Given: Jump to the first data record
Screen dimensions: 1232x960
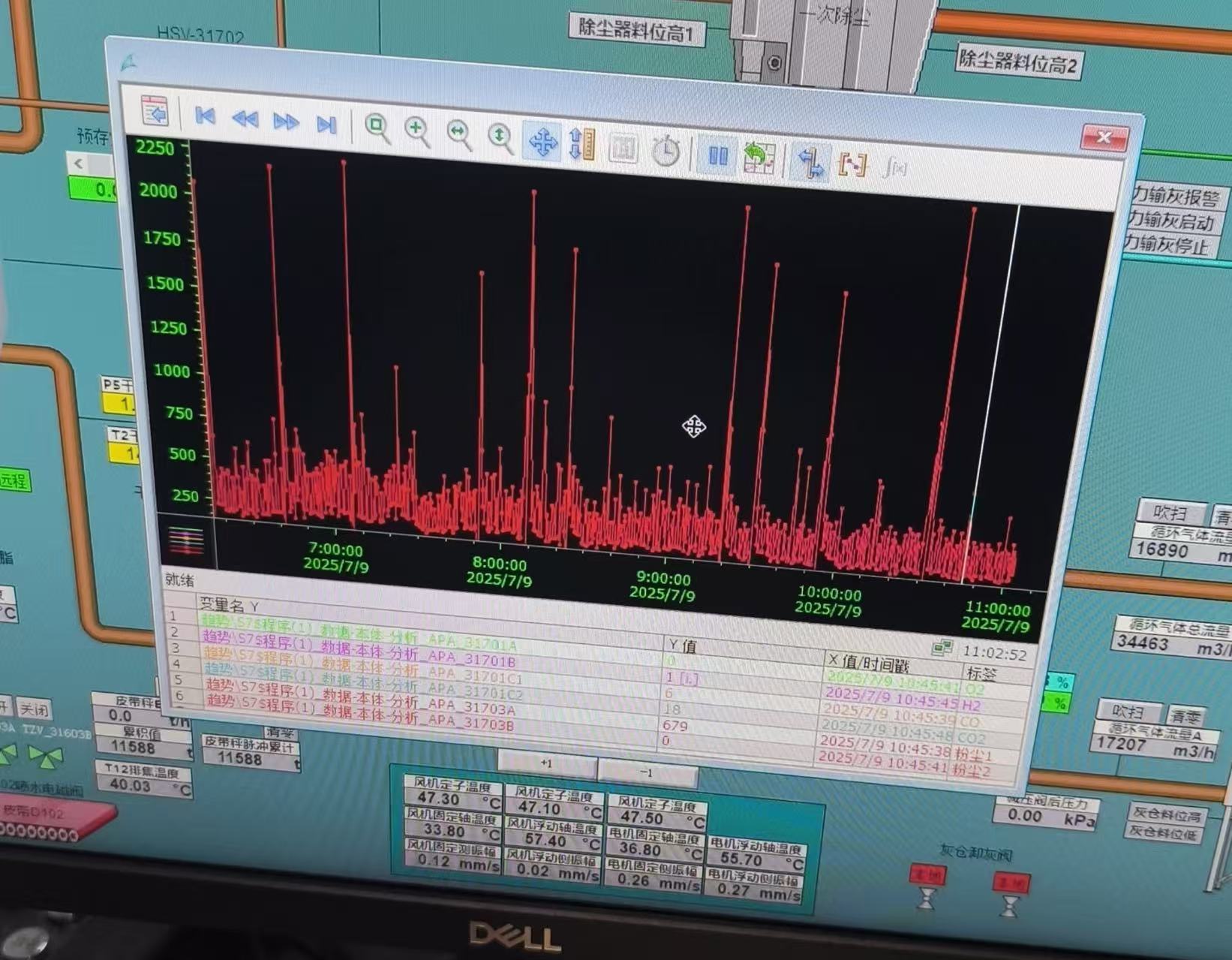Looking at the screenshot, I should (x=205, y=116).
